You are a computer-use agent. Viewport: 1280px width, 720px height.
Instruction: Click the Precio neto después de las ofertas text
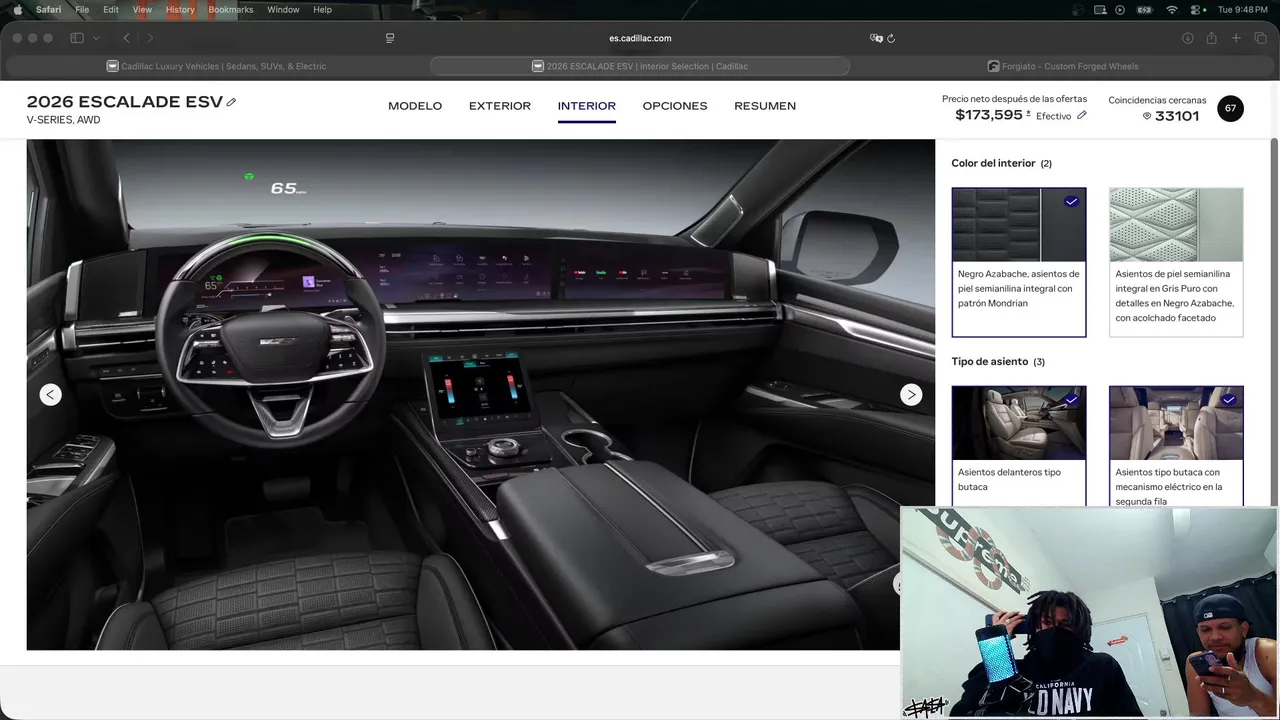pyautogui.click(x=1014, y=99)
